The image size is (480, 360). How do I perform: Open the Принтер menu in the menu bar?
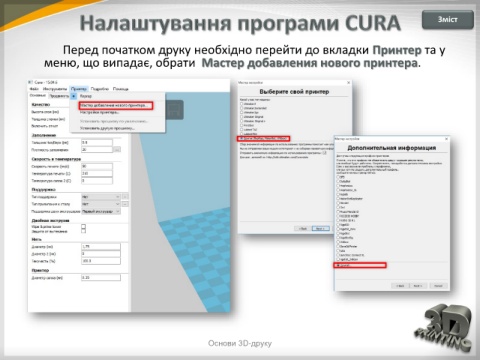(79, 89)
